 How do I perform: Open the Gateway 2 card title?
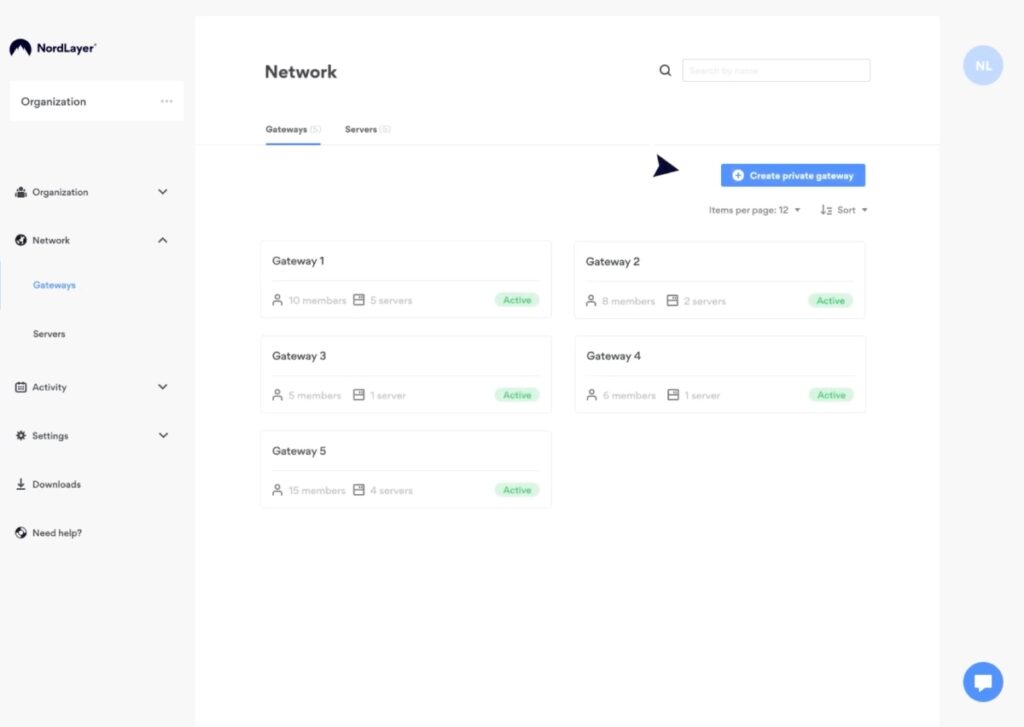(x=613, y=261)
